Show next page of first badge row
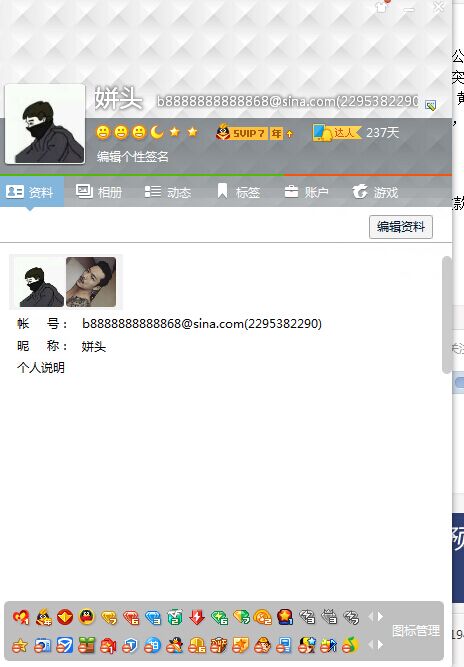Viewport: 464px width, 667px height. tap(381, 616)
